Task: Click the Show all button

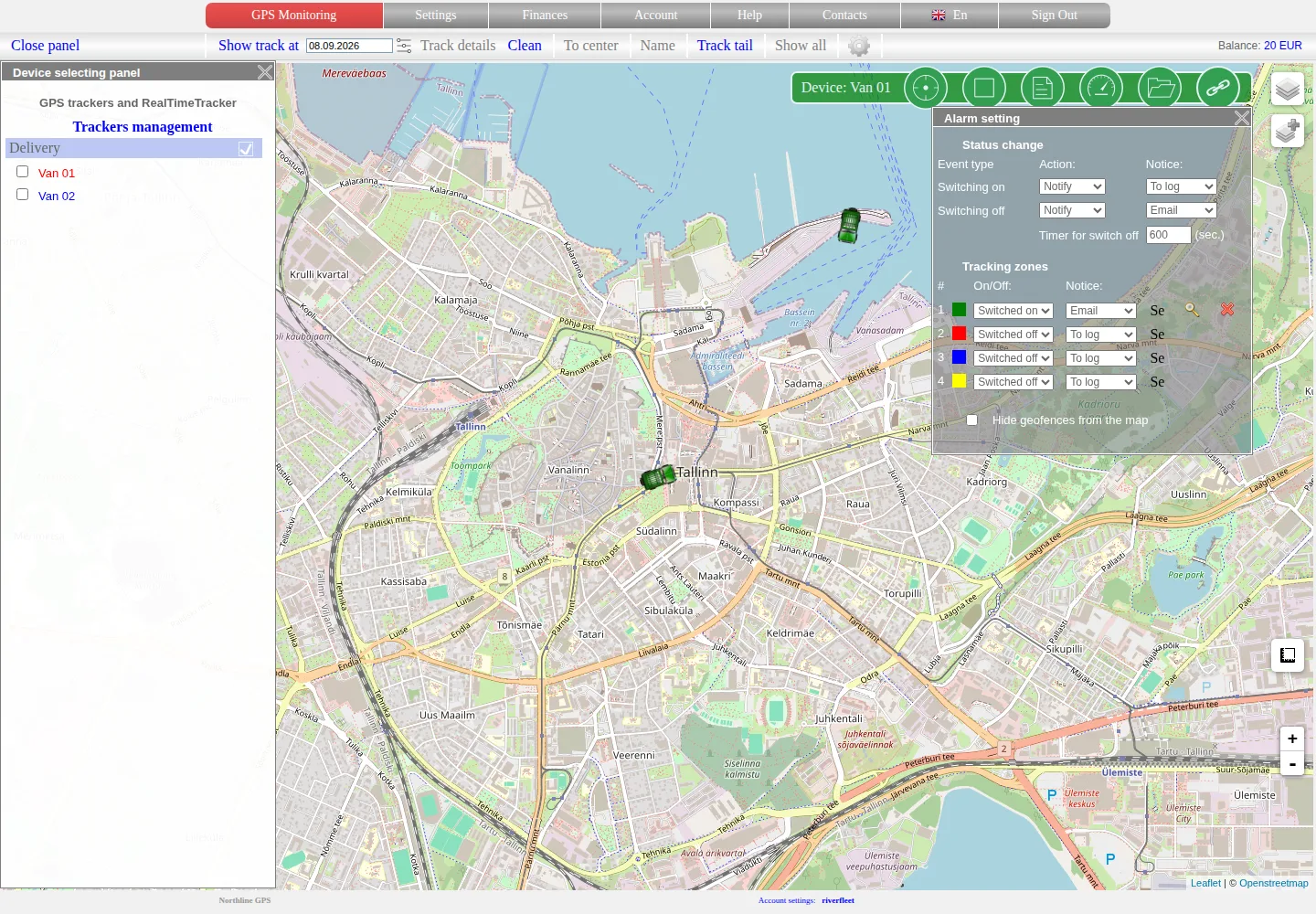Action: pos(801,46)
